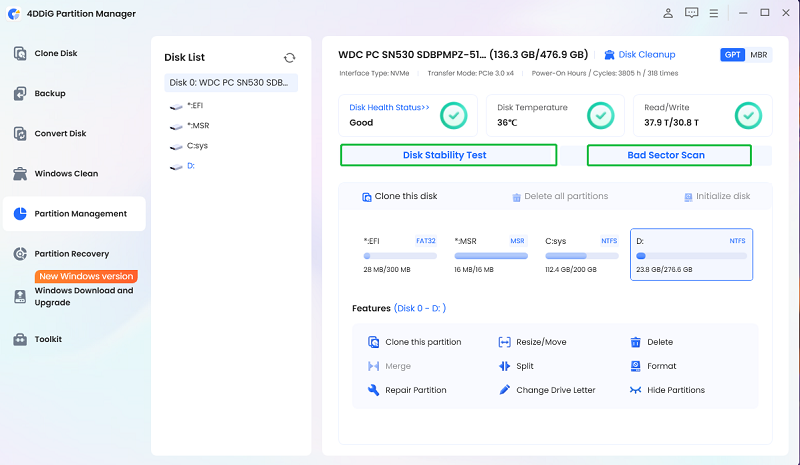Select the *:MSR partition card
This screenshot has width=800, height=465.
[x=491, y=254]
